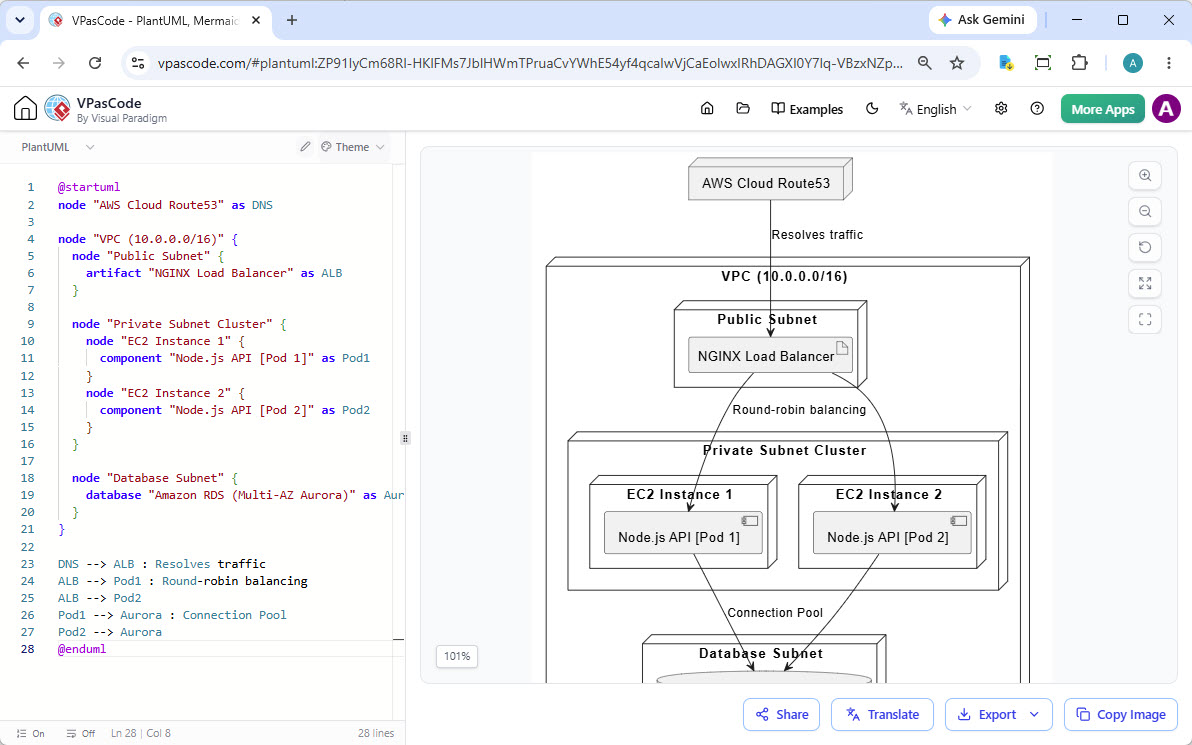The width and height of the screenshot is (1192, 745).
Task: Click the 'DNS --> ALB : Resolves traffic' line
Action: pyautogui.click(x=162, y=564)
